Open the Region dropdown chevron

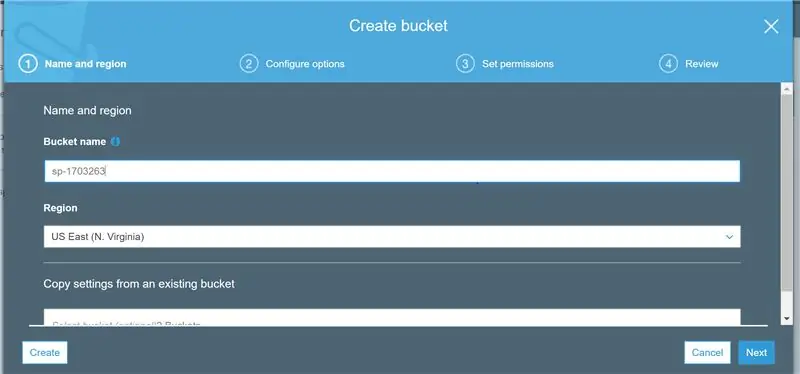(x=730, y=237)
